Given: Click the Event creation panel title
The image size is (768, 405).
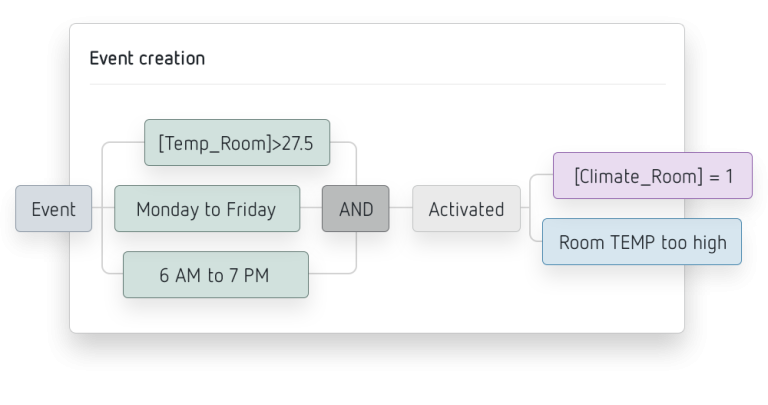Looking at the screenshot, I should (147, 58).
